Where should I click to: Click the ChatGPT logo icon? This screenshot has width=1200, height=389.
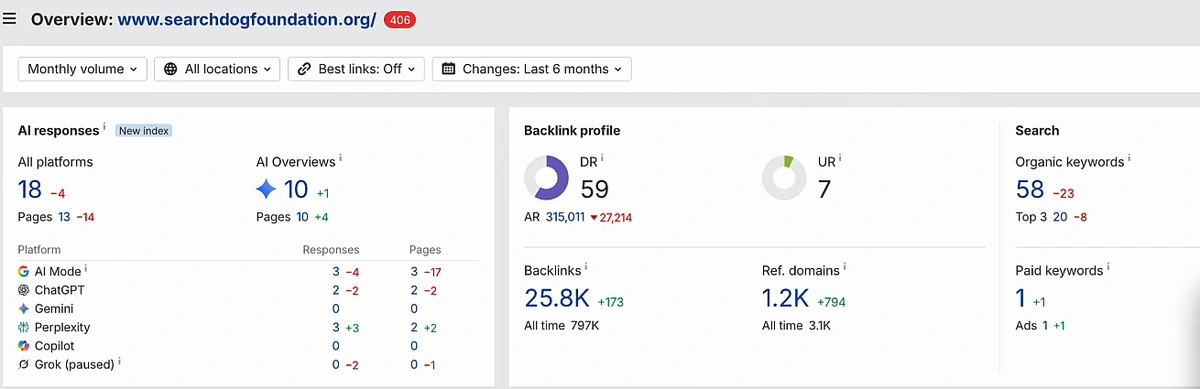24,289
